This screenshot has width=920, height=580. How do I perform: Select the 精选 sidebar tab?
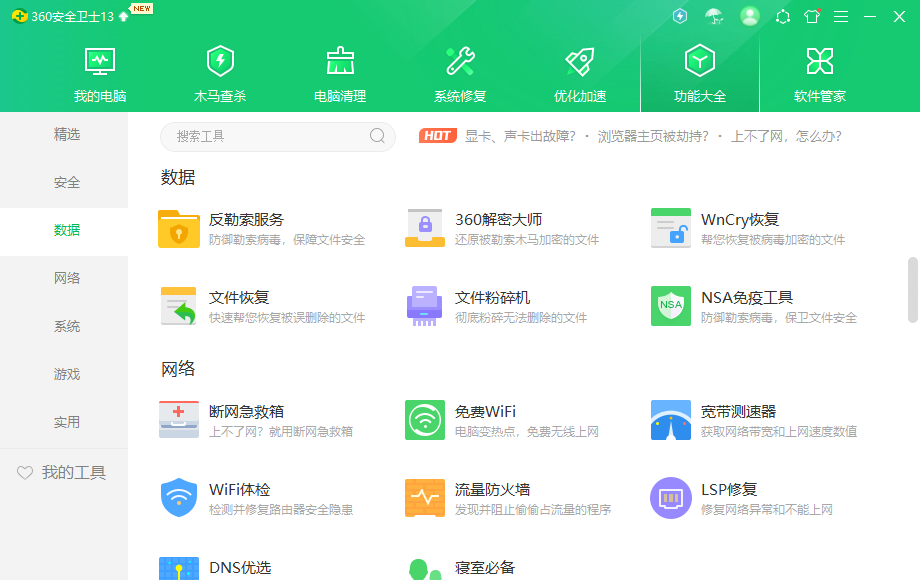pos(64,135)
